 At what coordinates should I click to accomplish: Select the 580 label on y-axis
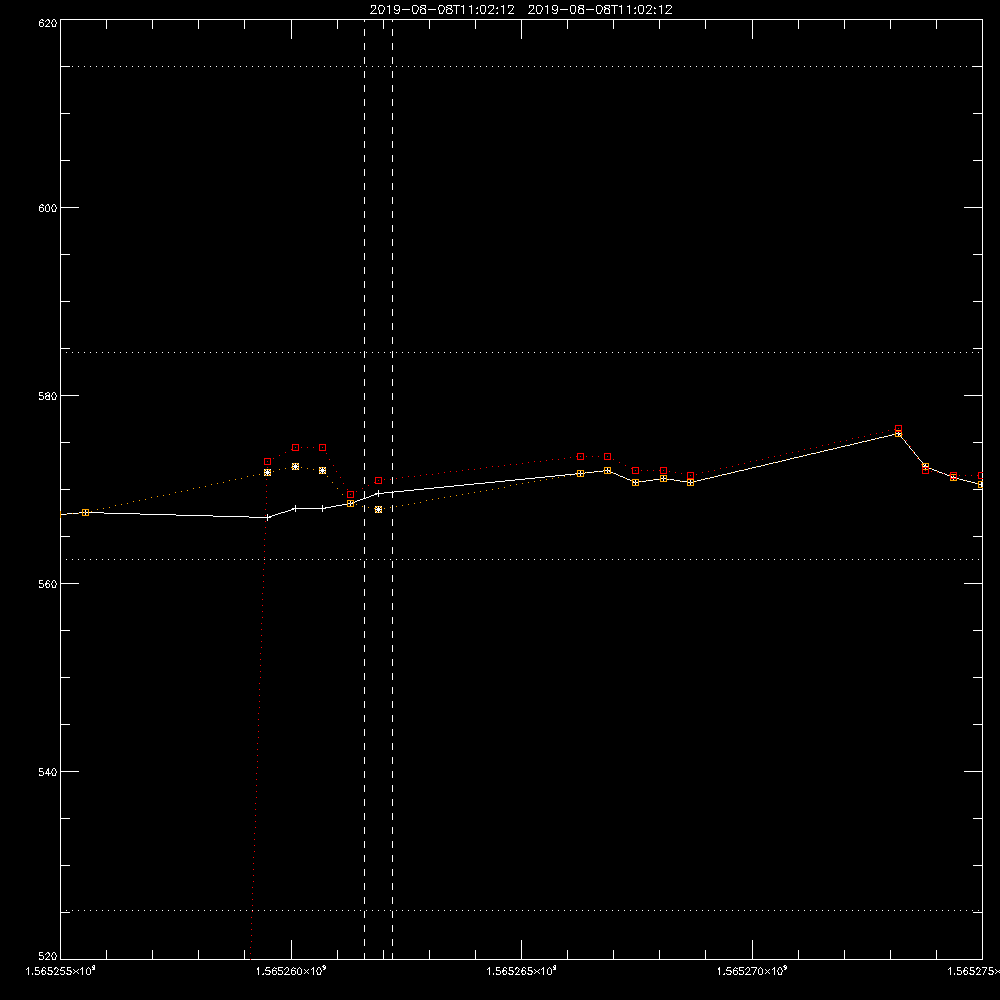click(48, 396)
